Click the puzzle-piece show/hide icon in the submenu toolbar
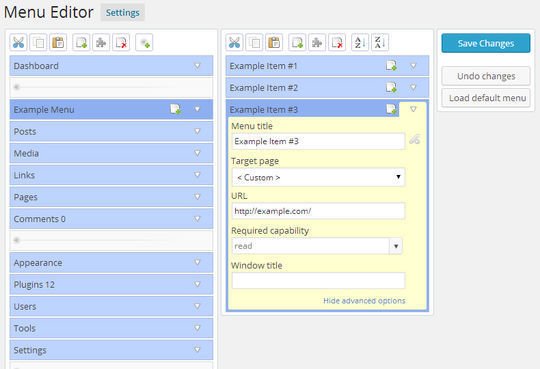This screenshot has height=369, width=540. [317, 43]
